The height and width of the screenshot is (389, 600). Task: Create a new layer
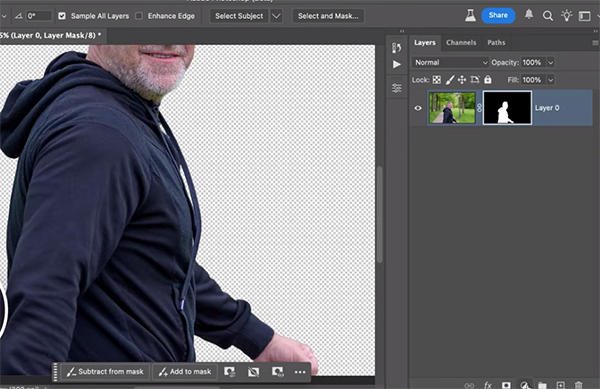pos(560,385)
